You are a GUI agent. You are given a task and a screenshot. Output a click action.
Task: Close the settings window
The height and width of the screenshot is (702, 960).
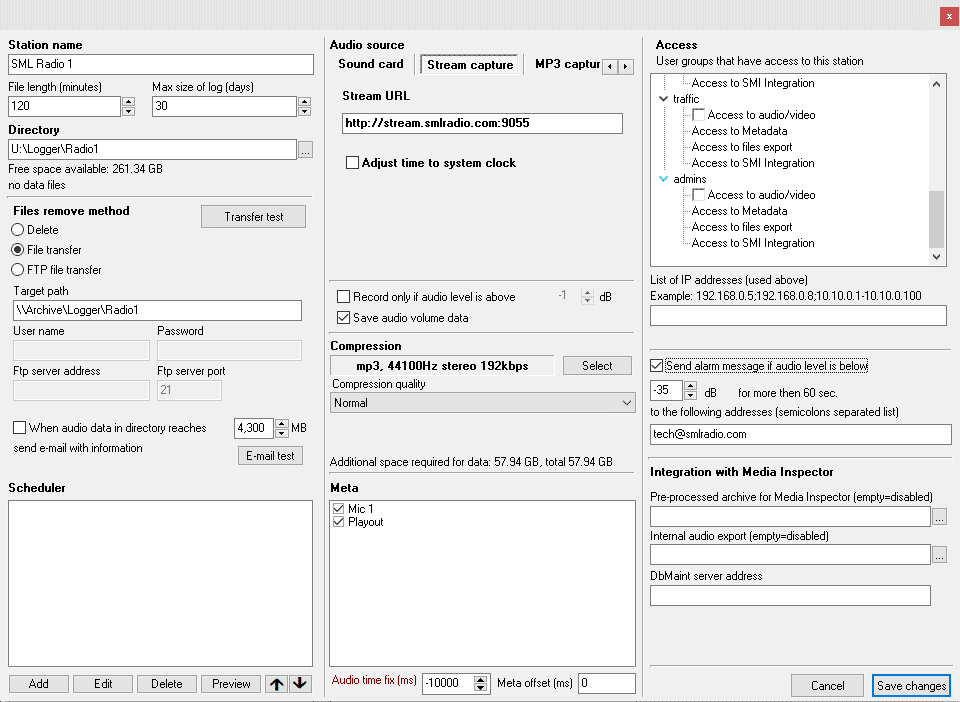949,17
